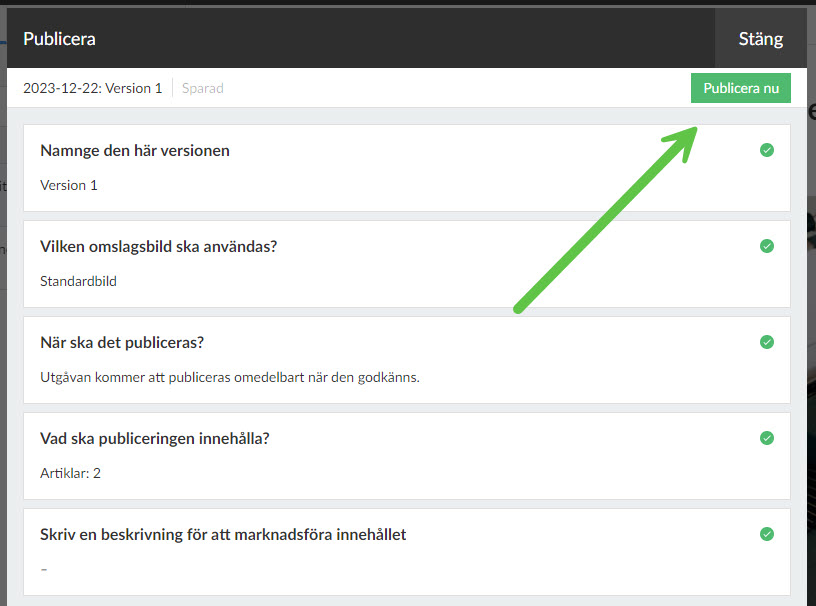This screenshot has height=606, width=816.
Task: Click the text about immediate publication on approval
Action: click(229, 377)
